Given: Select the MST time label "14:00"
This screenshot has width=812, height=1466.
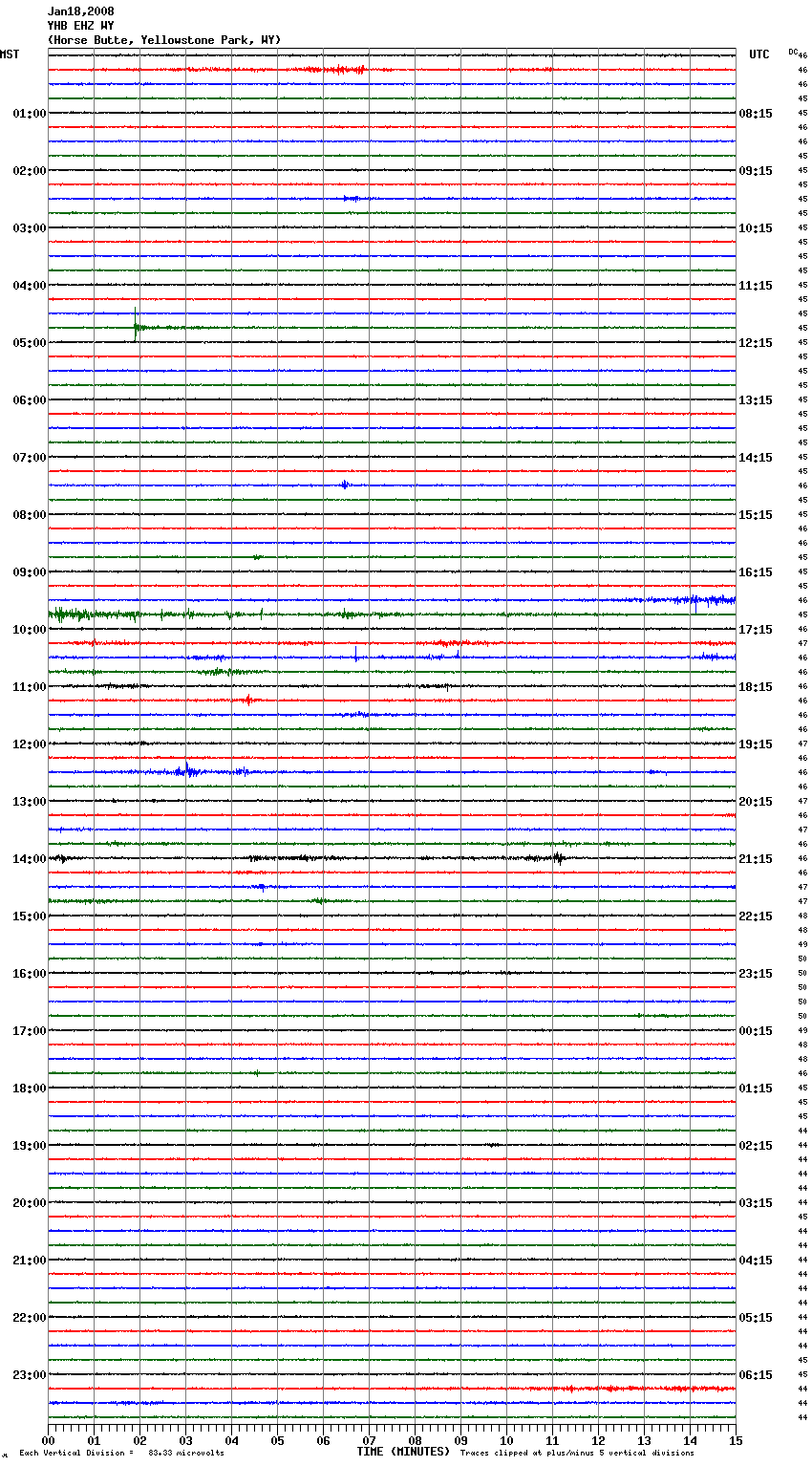Looking at the screenshot, I should pos(30,859).
